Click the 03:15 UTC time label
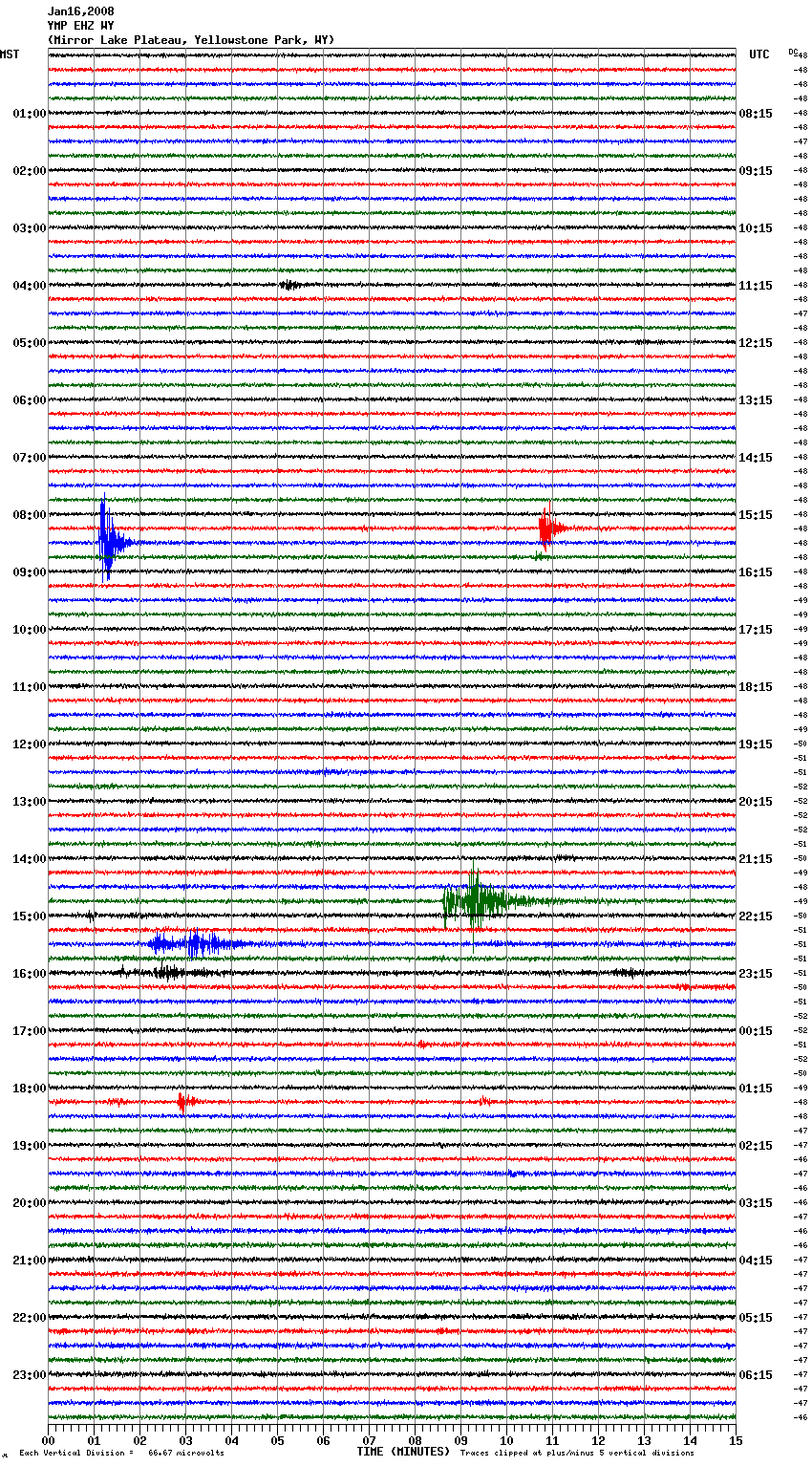 756,1203
